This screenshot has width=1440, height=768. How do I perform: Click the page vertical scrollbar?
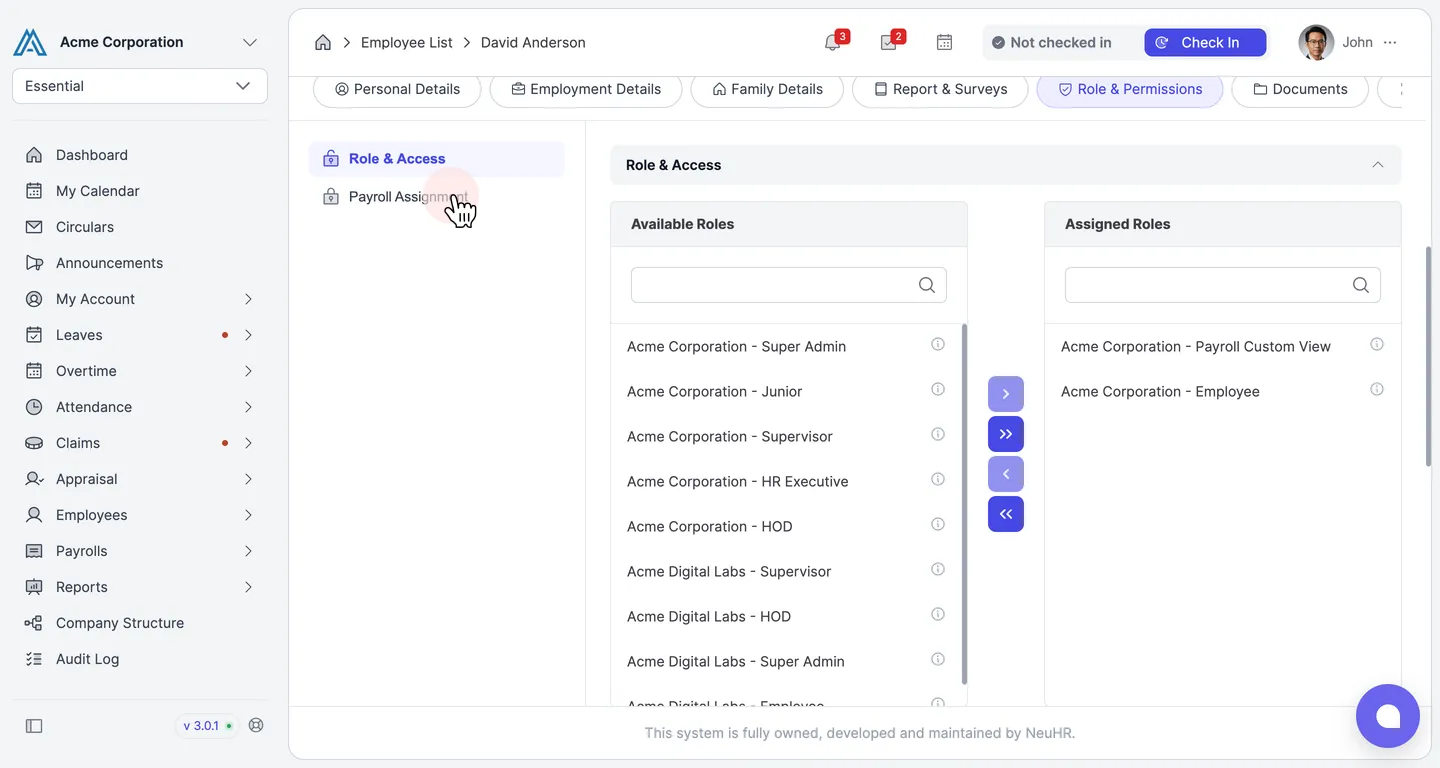pyautogui.click(x=1428, y=356)
